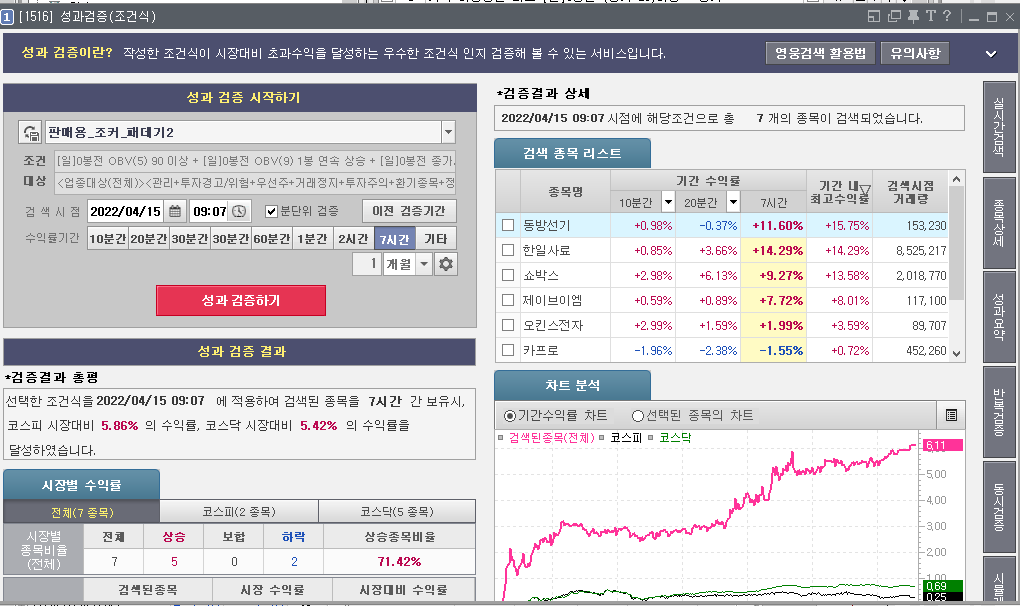Click the 시장별 수익률 tab header

pyautogui.click(x=81, y=485)
